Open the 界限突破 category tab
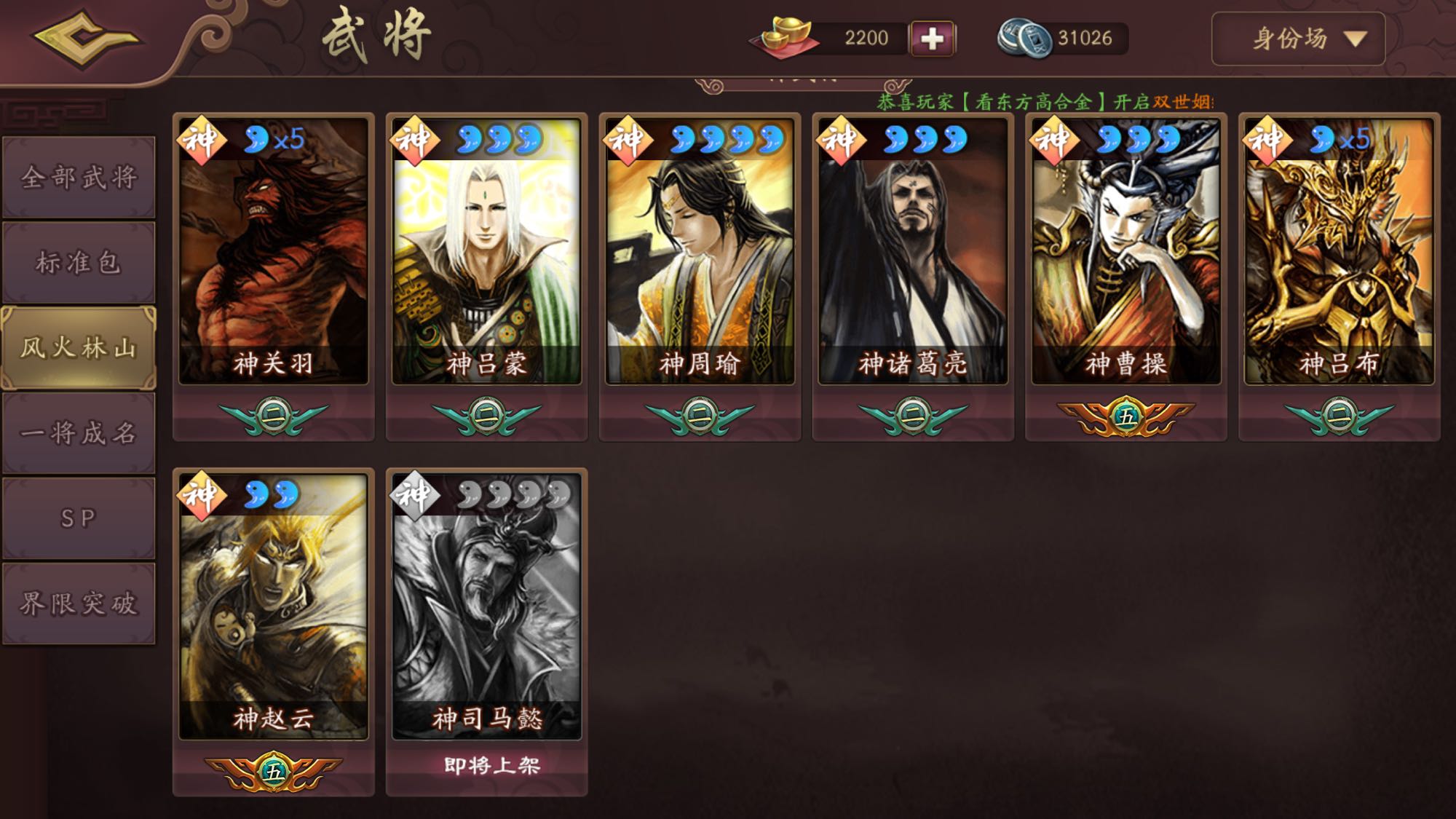Image resolution: width=1456 pixels, height=819 pixels. coord(79,603)
